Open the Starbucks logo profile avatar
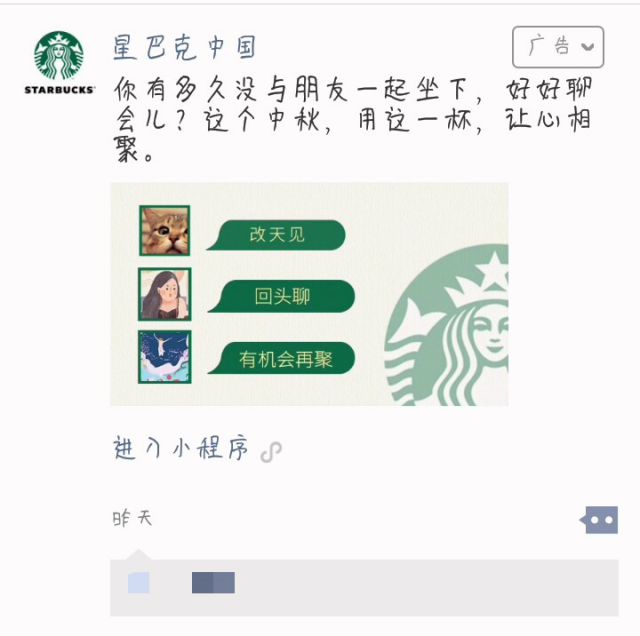 point(59,62)
